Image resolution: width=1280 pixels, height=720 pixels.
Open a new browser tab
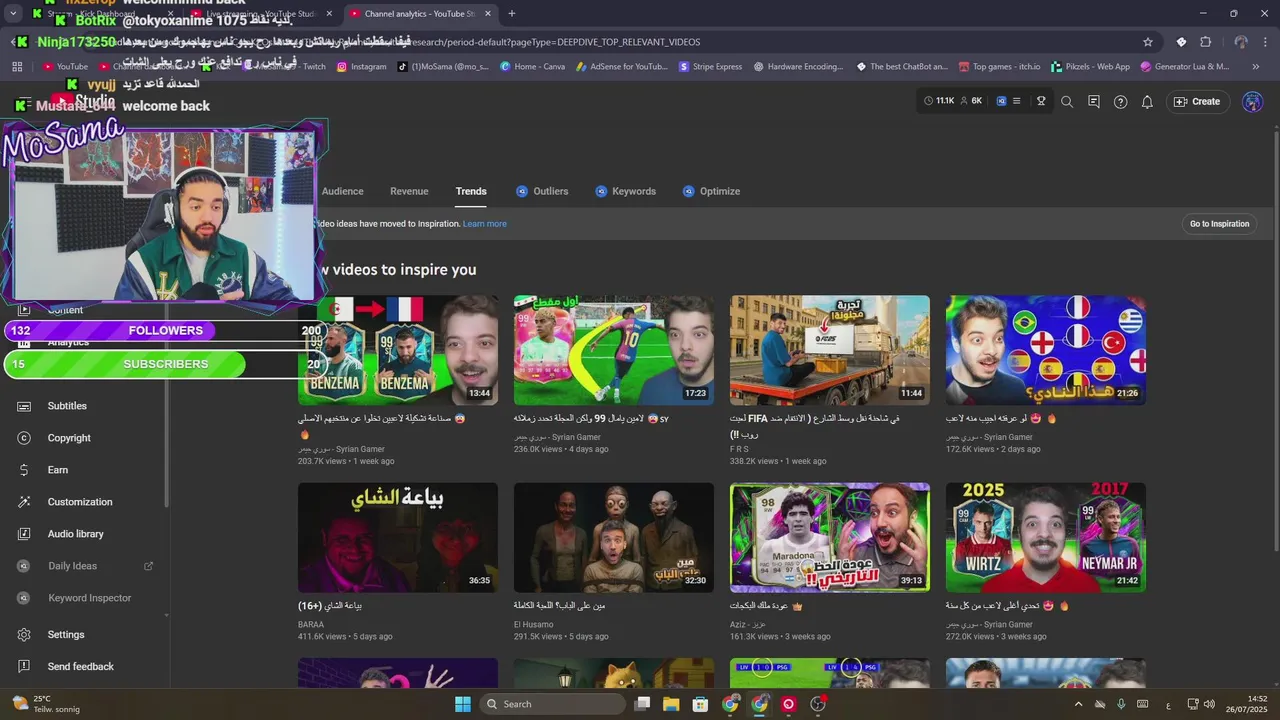(512, 14)
